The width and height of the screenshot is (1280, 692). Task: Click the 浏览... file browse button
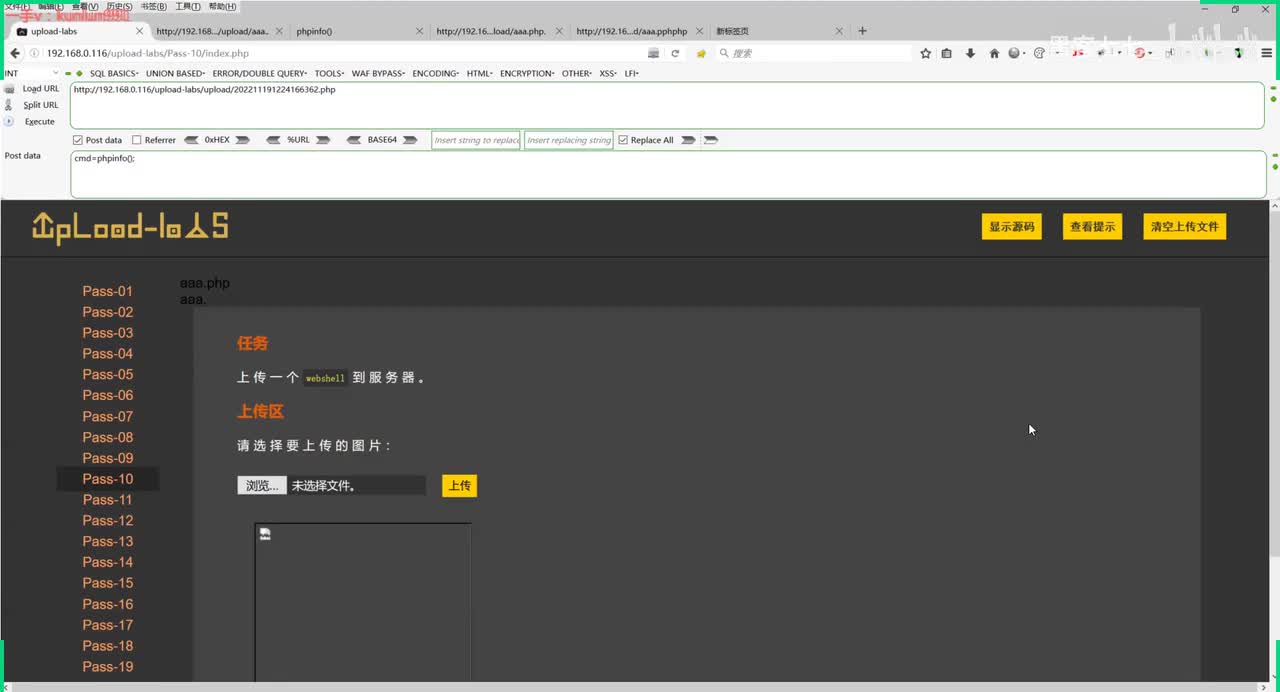[x=262, y=485]
